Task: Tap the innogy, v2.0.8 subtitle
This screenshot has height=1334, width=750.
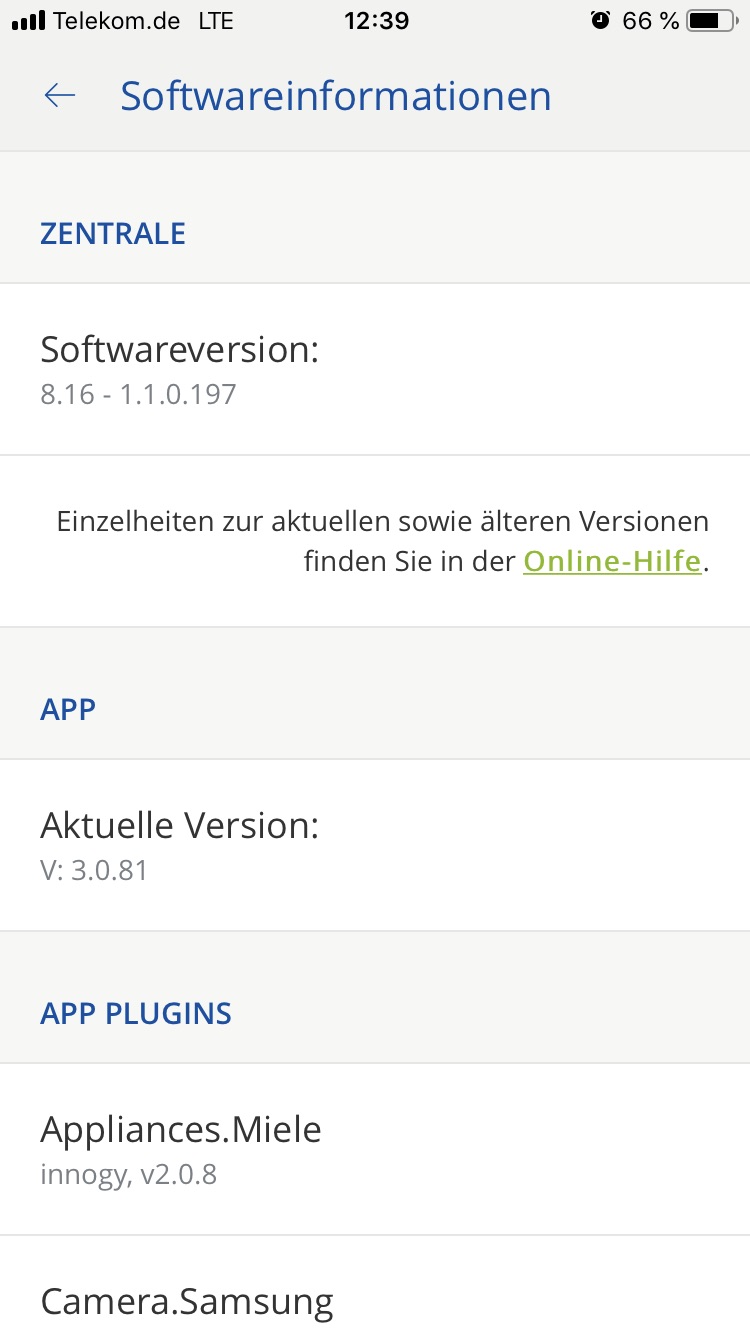Action: coord(128,1174)
